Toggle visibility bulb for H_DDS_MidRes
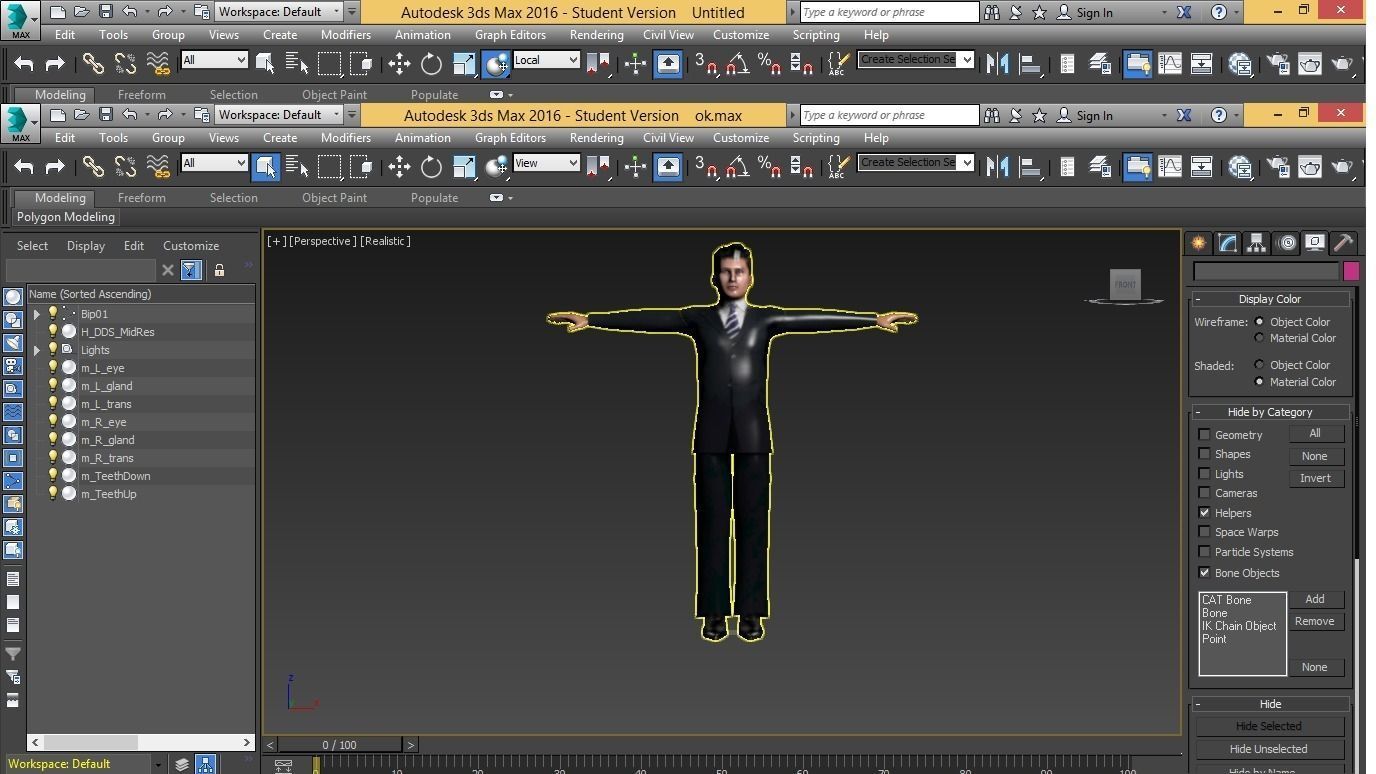The image size is (1376, 774). pos(53,332)
